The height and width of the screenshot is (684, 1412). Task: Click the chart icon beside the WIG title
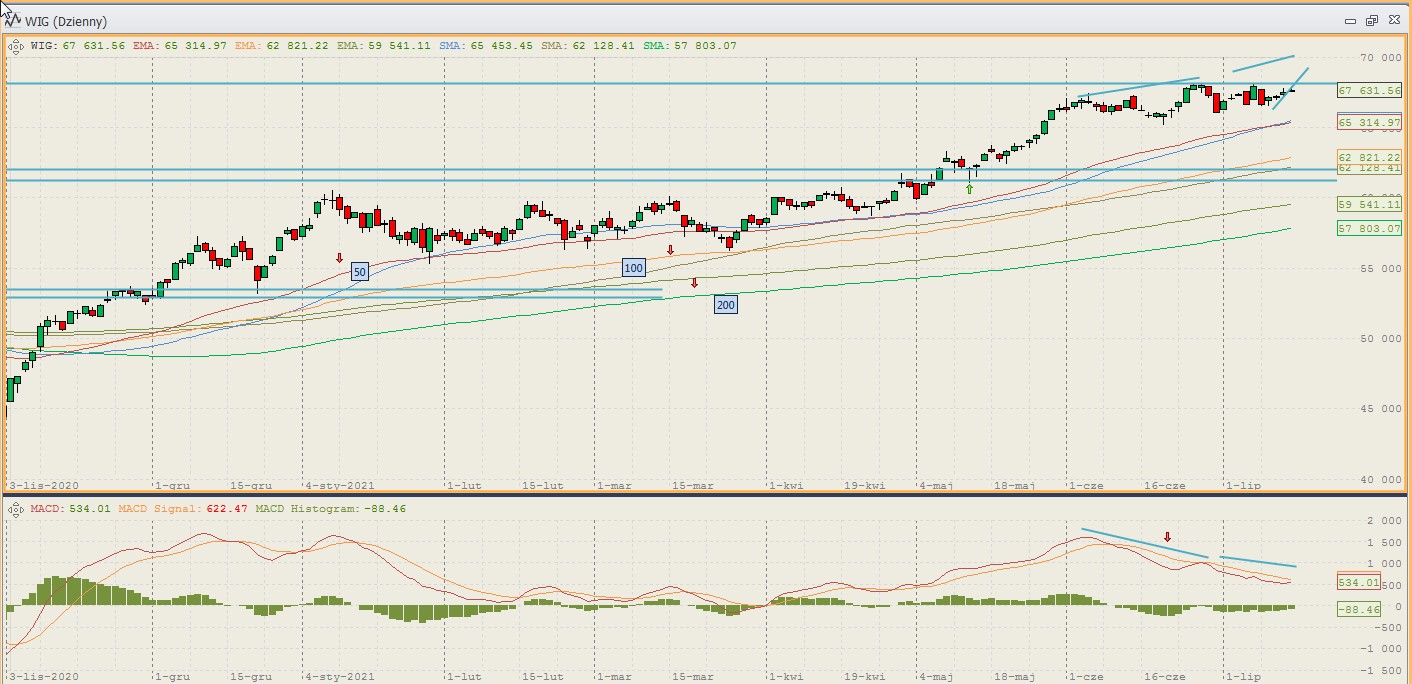point(13,20)
